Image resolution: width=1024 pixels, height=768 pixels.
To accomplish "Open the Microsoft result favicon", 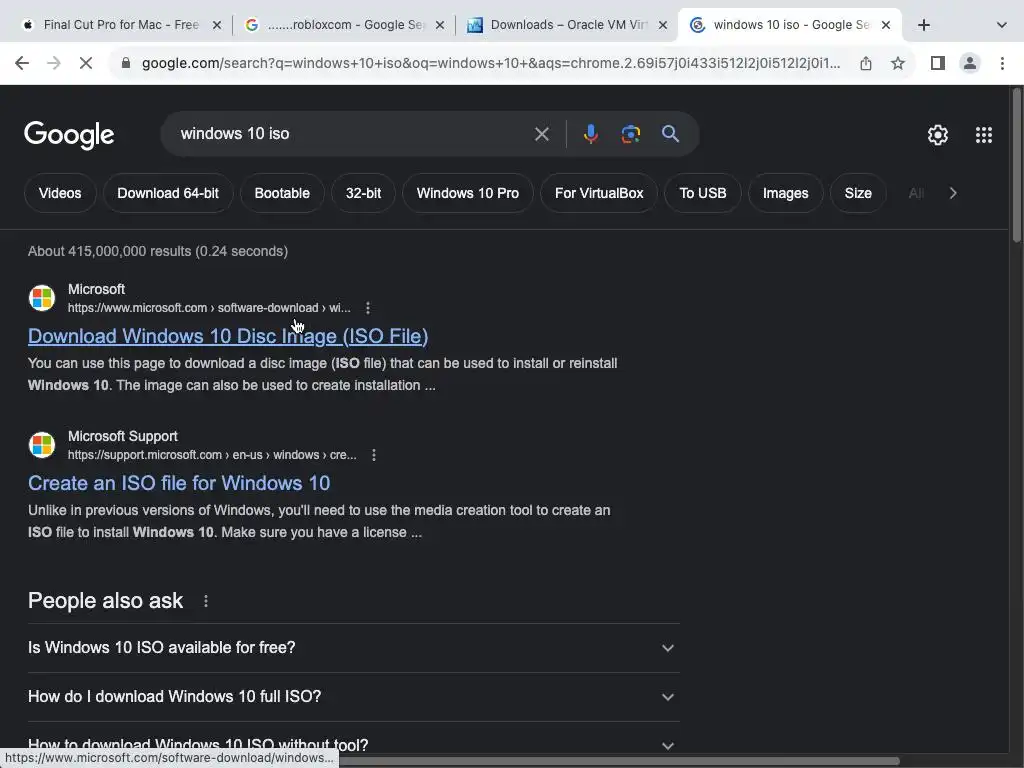I will [42, 298].
